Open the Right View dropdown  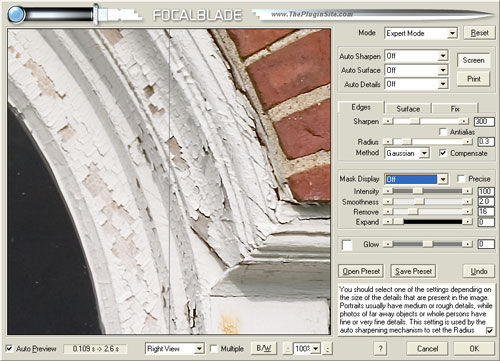pos(175,349)
